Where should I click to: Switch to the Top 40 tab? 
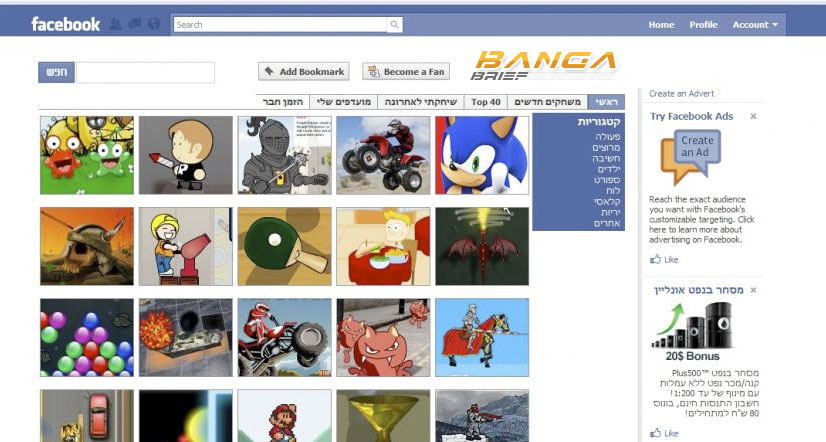pos(486,102)
